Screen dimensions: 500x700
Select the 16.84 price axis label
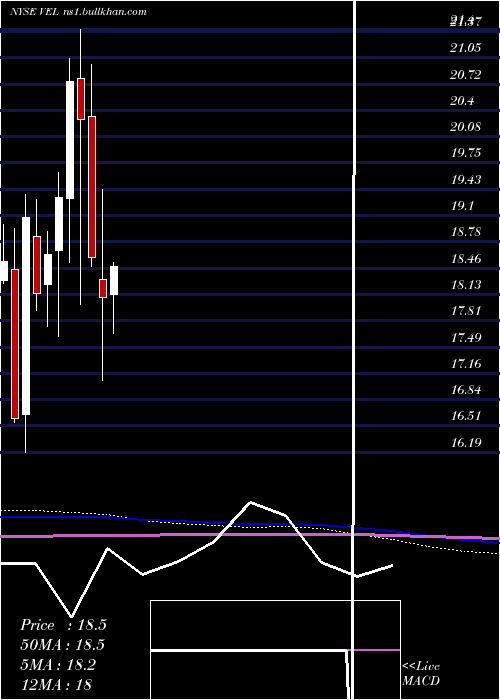point(466,390)
